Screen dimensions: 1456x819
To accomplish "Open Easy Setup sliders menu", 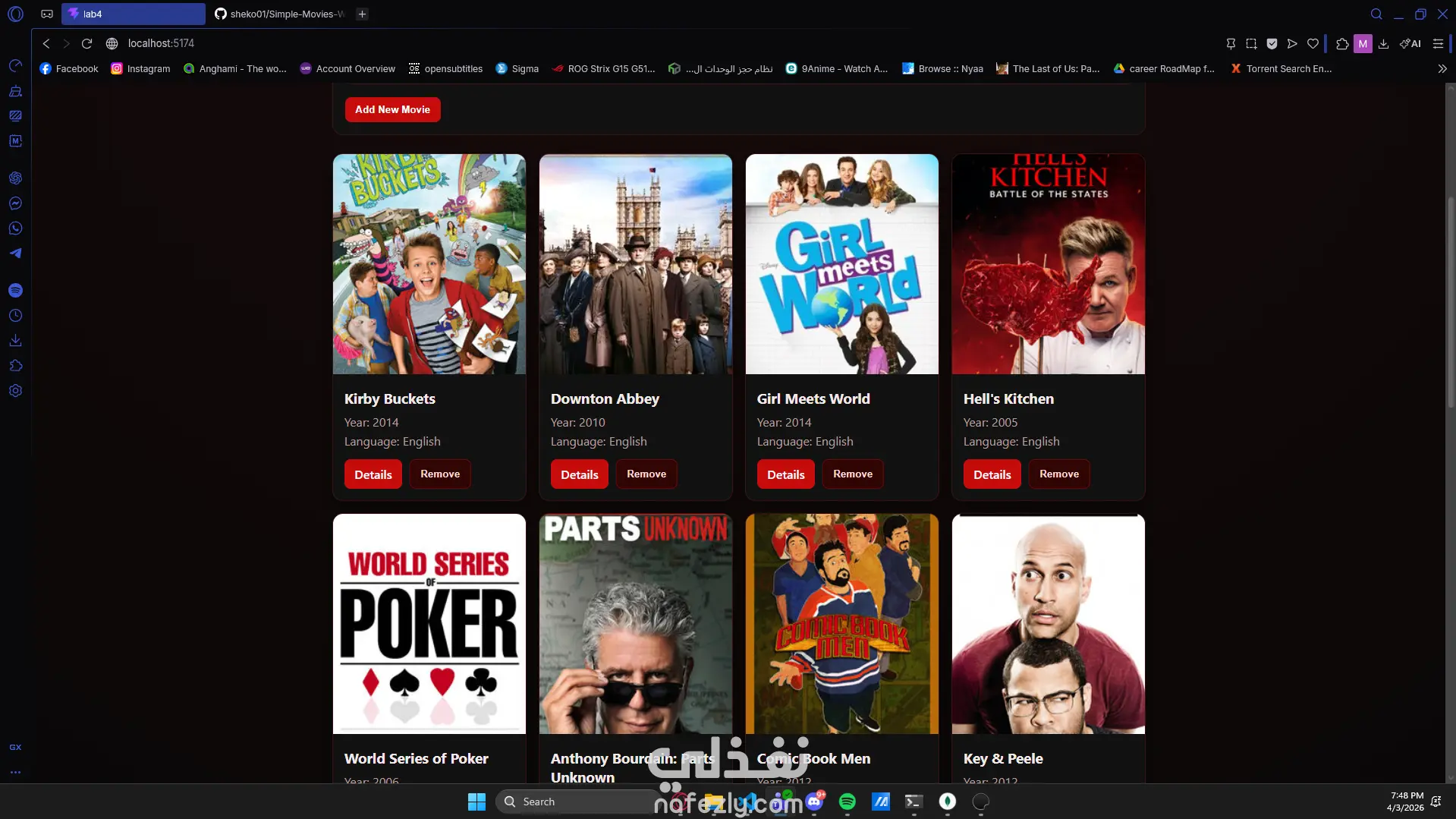I will [1438, 44].
